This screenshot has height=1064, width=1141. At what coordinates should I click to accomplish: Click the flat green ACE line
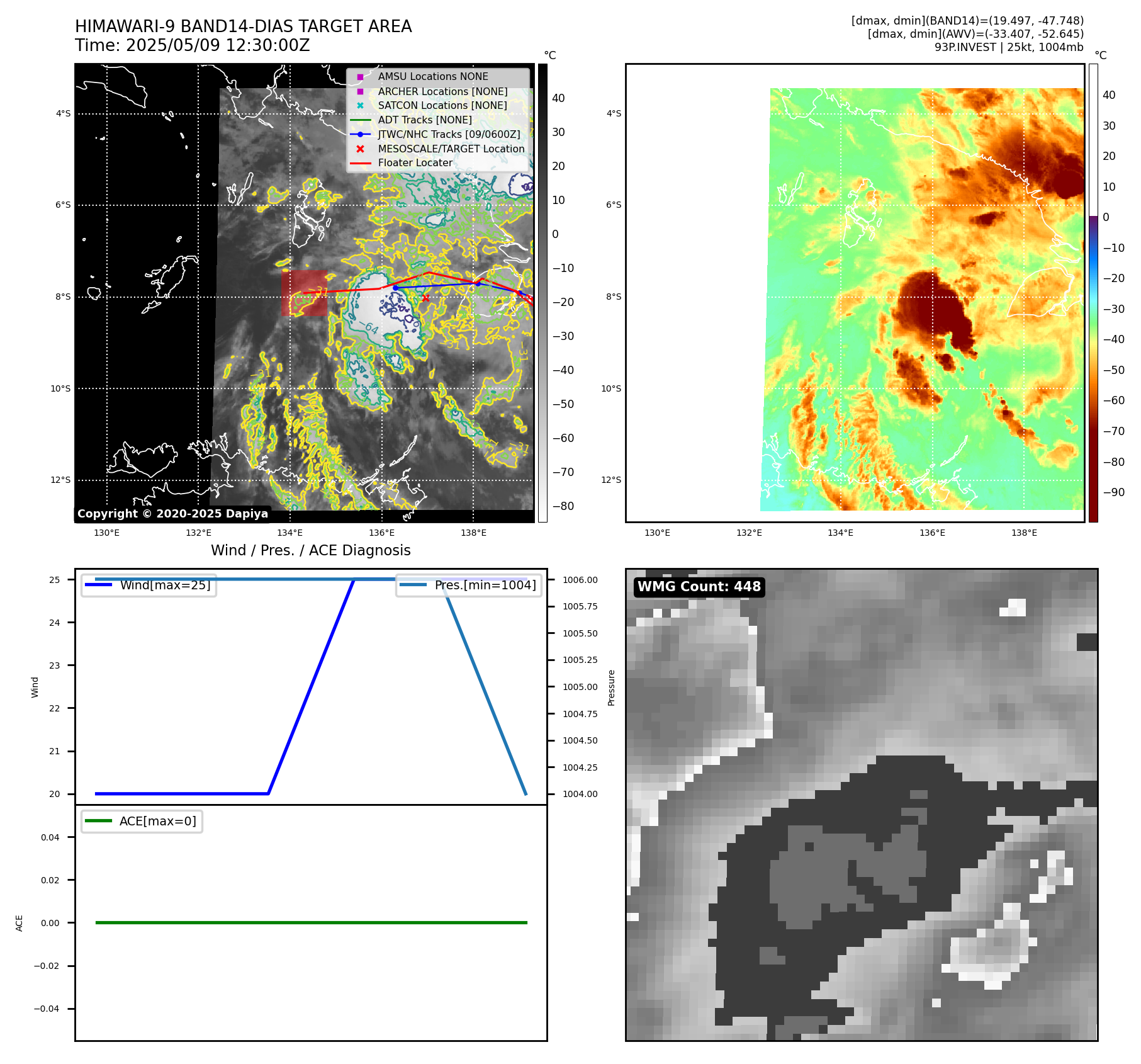click(311, 923)
